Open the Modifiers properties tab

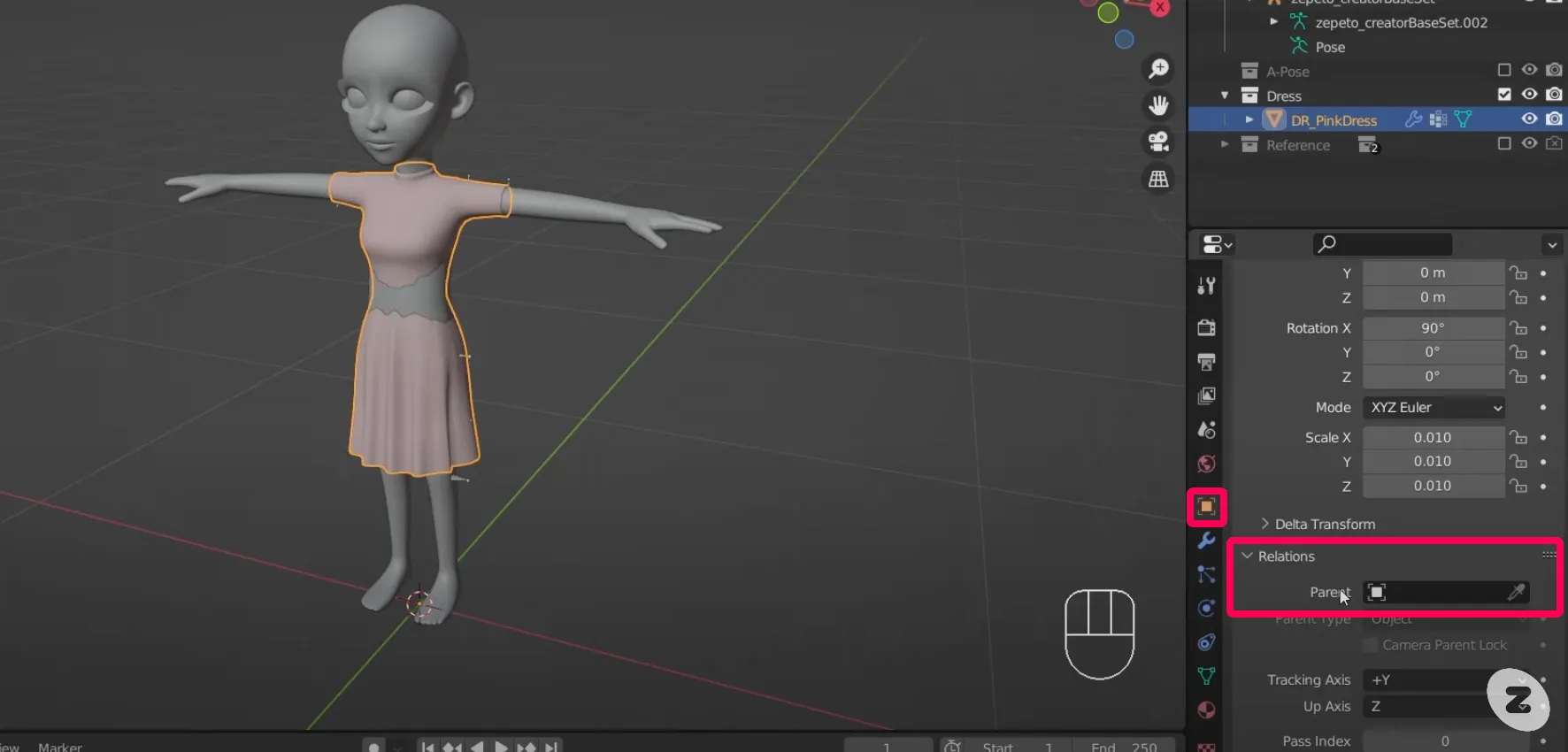1206,541
